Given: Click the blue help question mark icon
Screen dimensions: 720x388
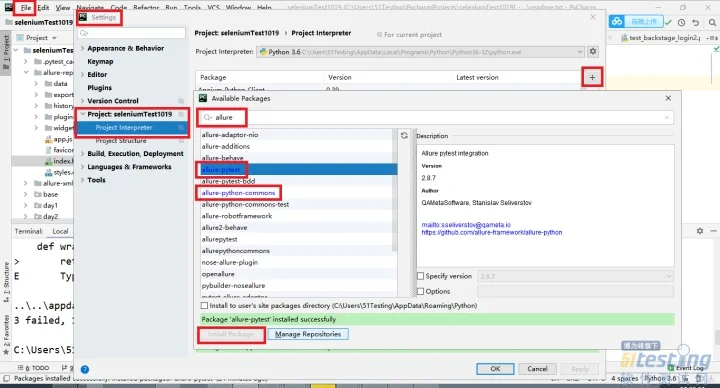Looking at the screenshot, I should [x=85, y=369].
